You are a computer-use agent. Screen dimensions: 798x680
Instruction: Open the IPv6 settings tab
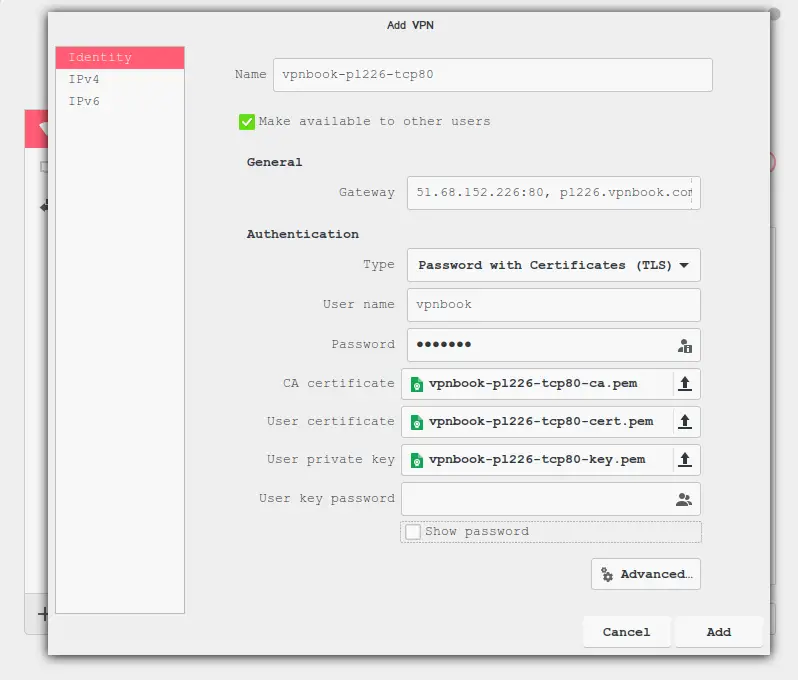point(120,101)
